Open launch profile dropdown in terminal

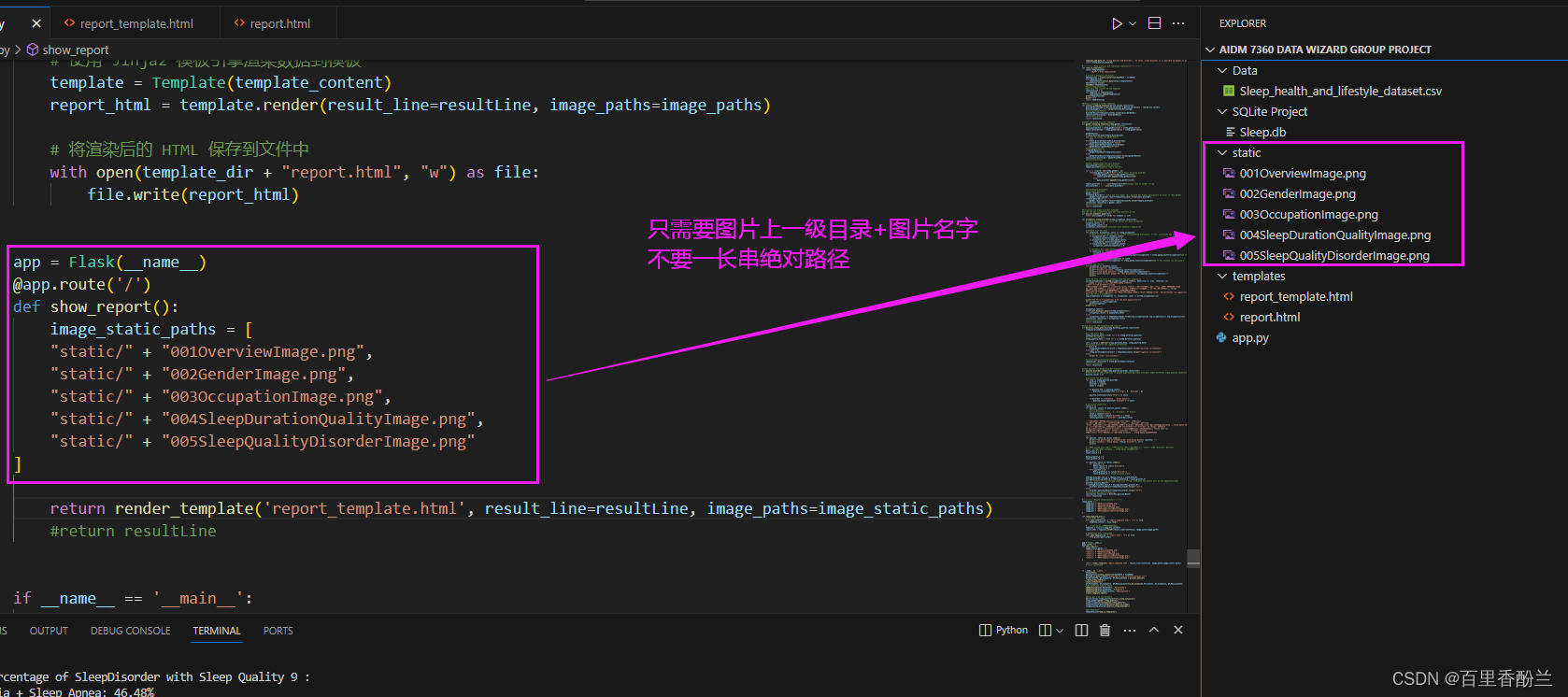coord(1059,631)
